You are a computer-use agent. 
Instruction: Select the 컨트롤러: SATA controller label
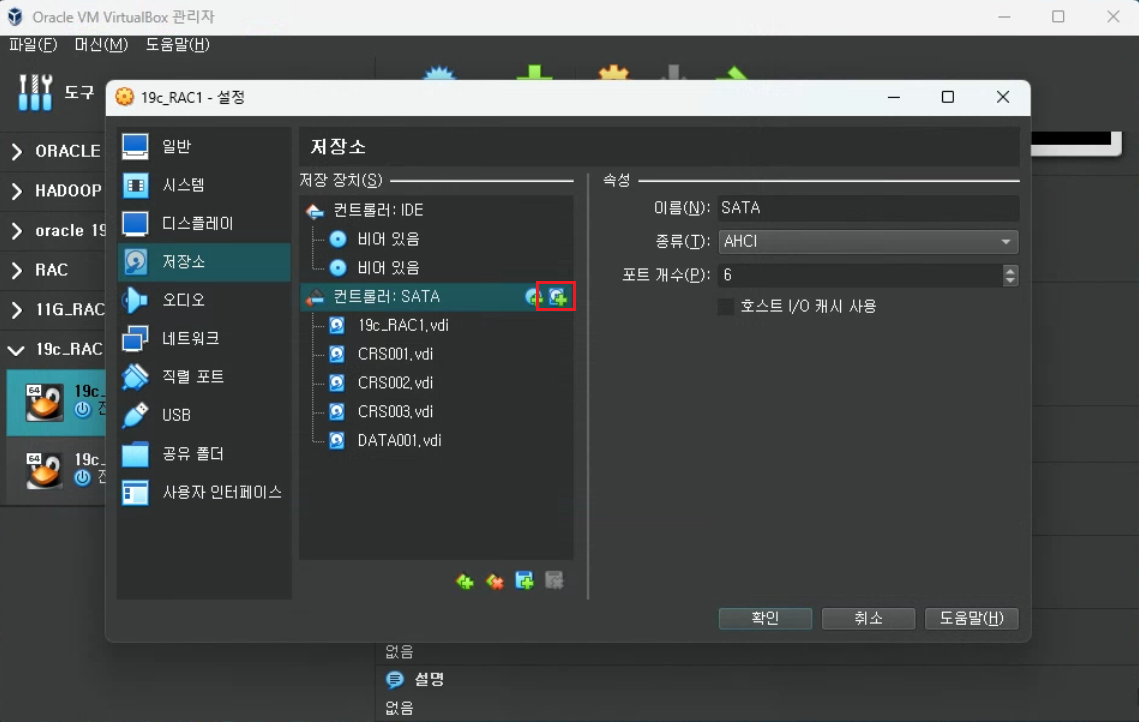click(x=386, y=296)
